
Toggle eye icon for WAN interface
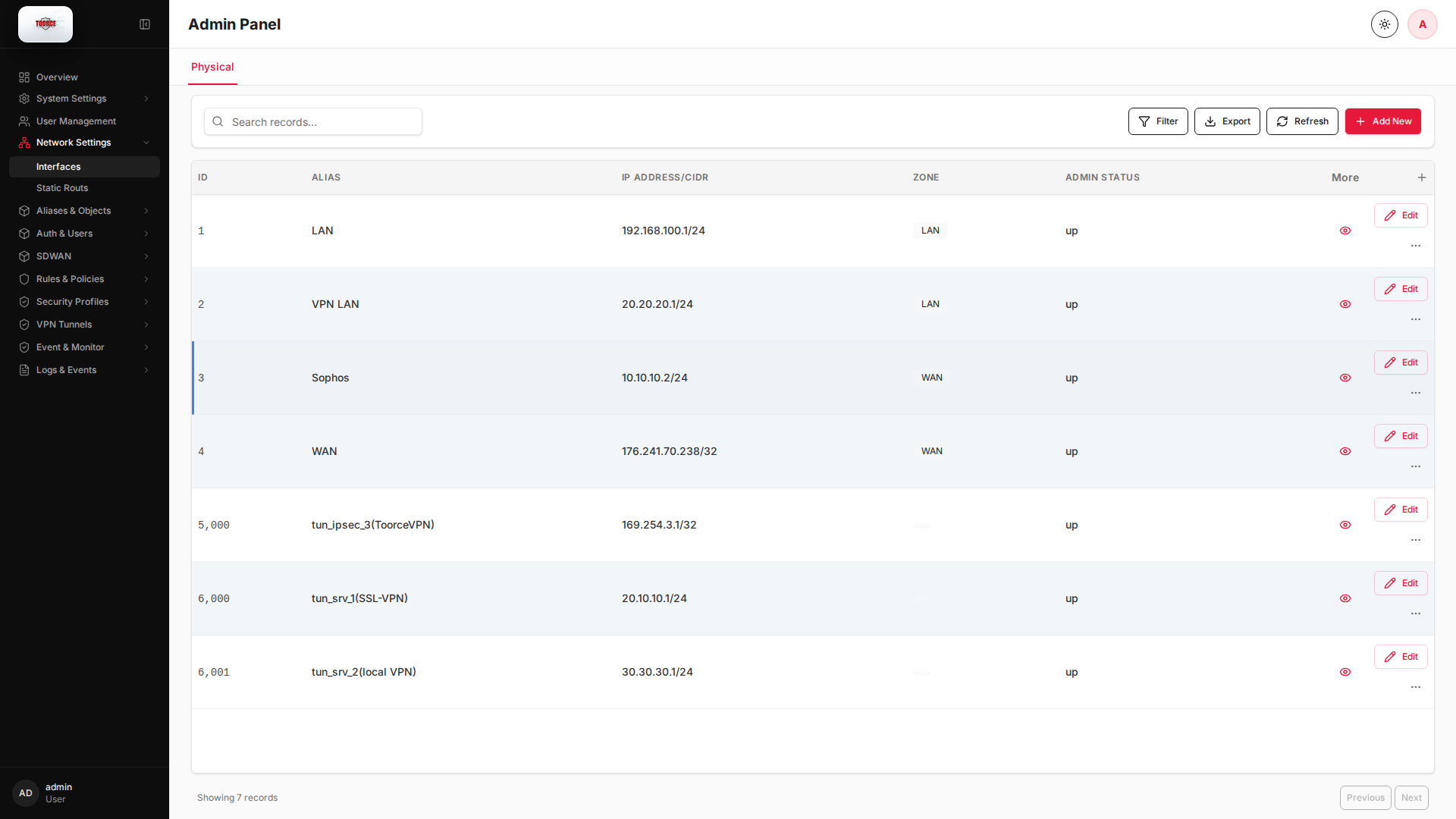1345,451
